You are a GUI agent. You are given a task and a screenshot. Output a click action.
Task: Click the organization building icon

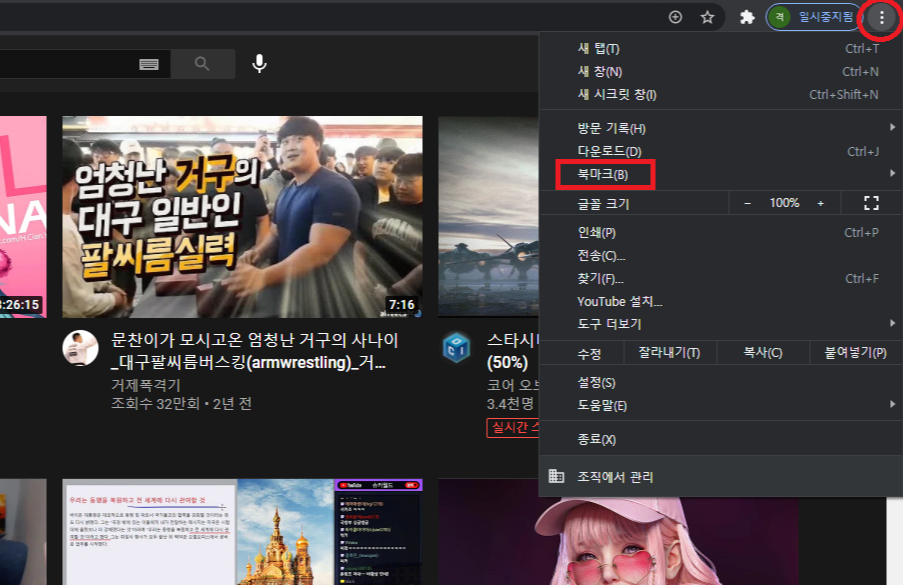pos(556,476)
